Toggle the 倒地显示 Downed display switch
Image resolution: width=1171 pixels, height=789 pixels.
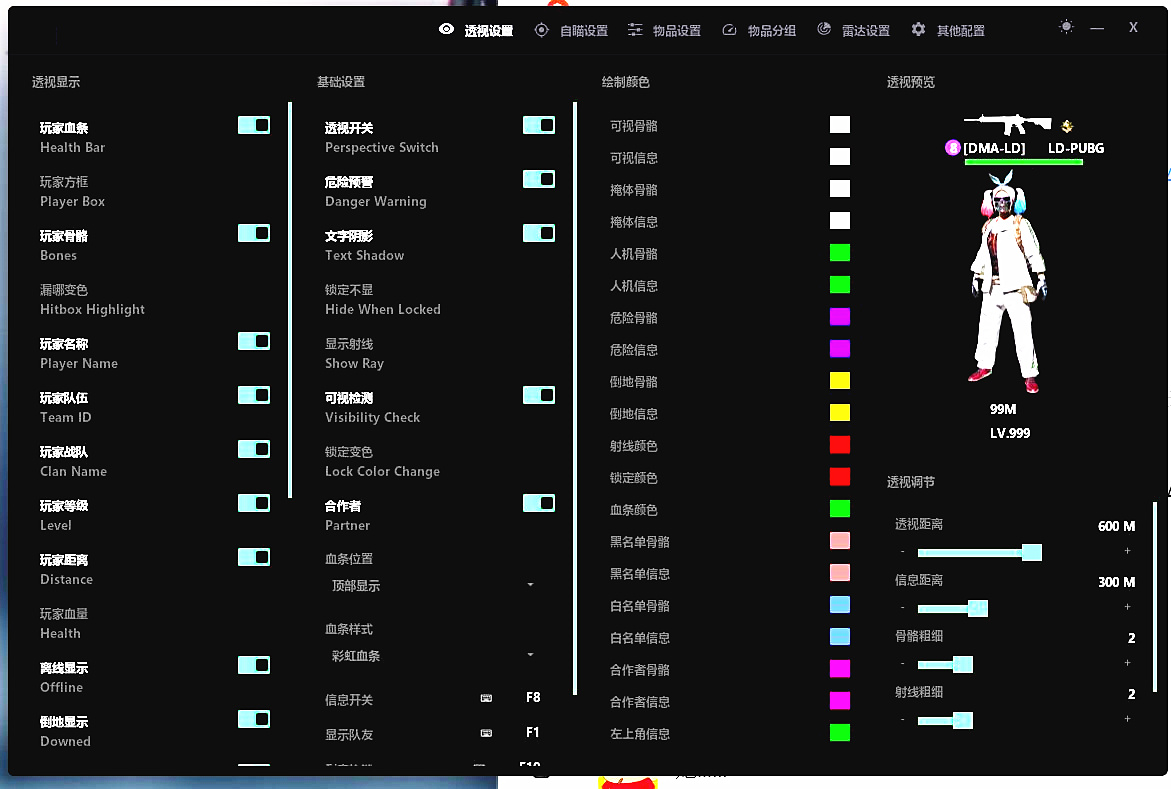(255, 719)
